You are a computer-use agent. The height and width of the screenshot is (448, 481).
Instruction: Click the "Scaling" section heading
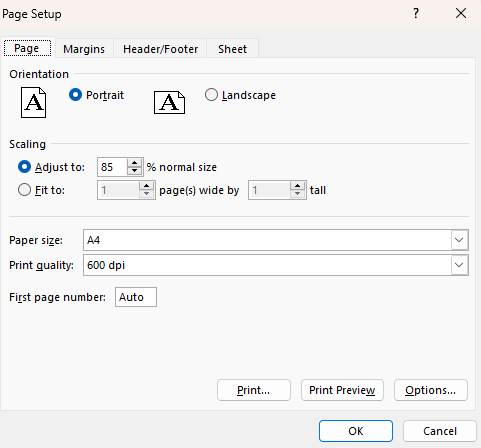click(27, 144)
